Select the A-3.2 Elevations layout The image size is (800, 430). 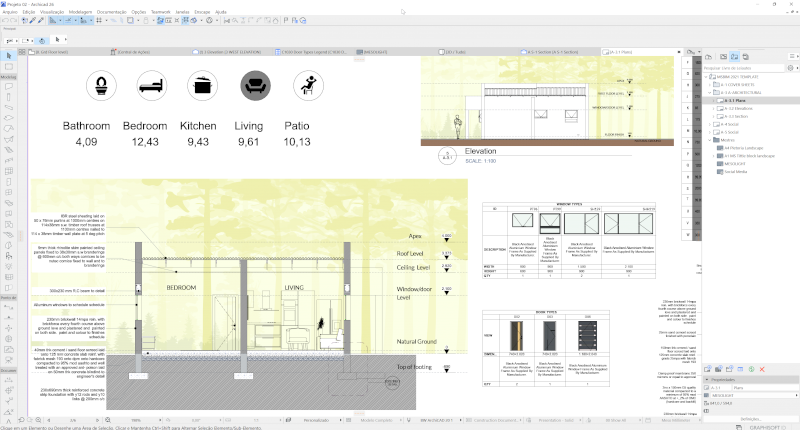click(736, 108)
